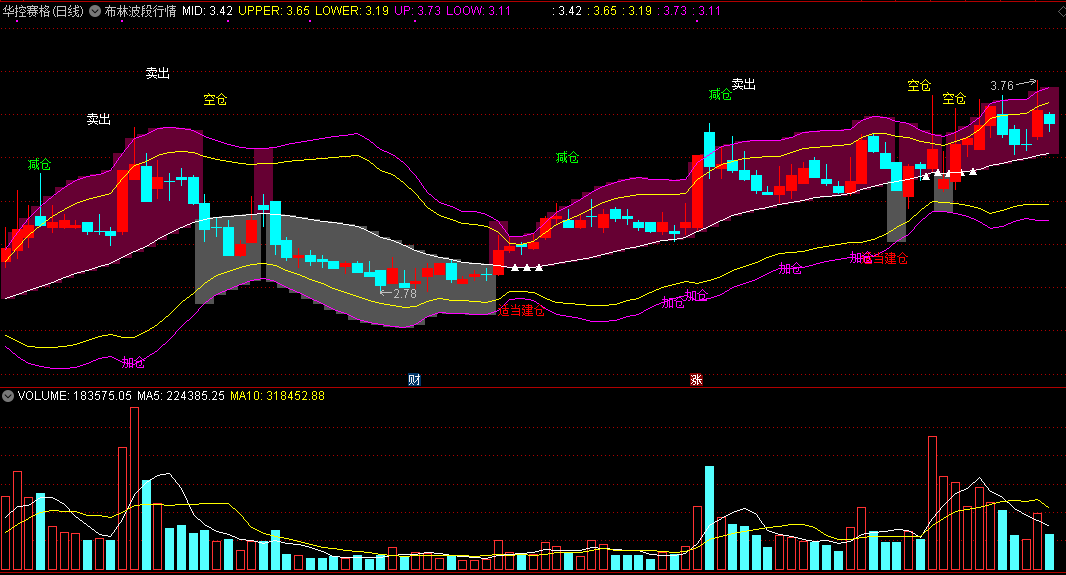Click the MA5: 224385.25 readout
Image resolution: width=1066 pixels, height=575 pixels.
(181, 396)
